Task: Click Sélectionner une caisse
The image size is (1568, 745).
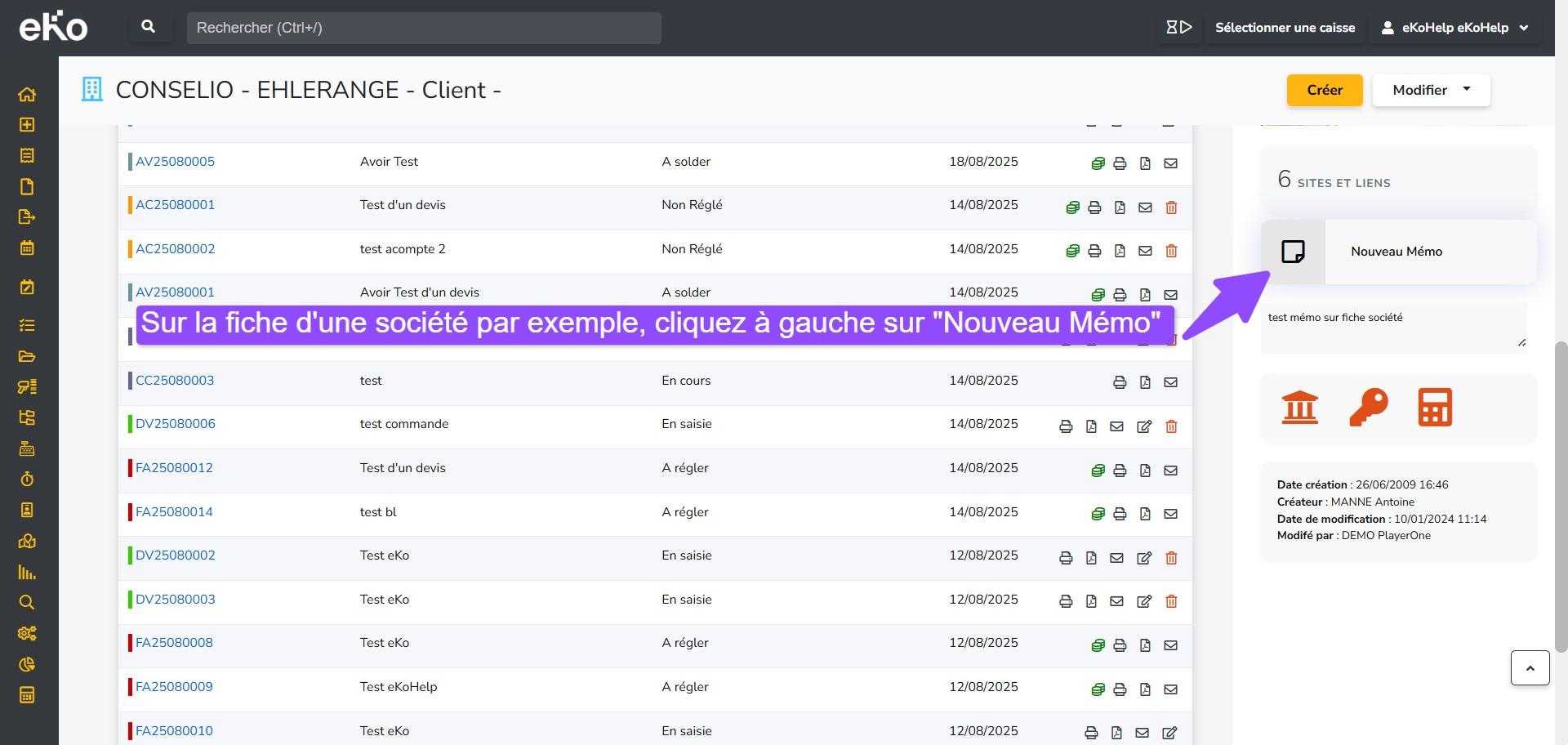Action: coord(1285,28)
